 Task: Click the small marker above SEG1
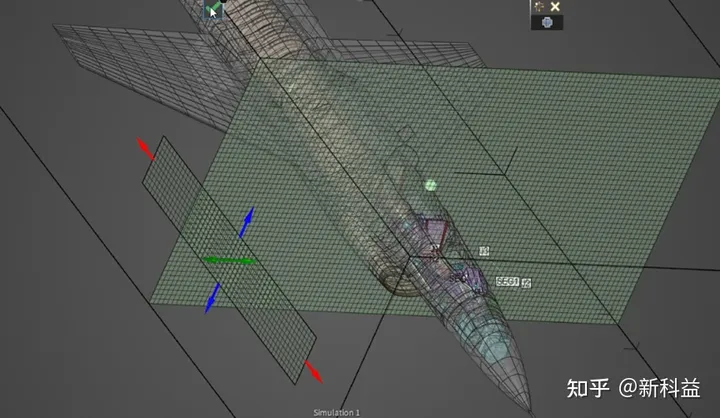pos(484,250)
